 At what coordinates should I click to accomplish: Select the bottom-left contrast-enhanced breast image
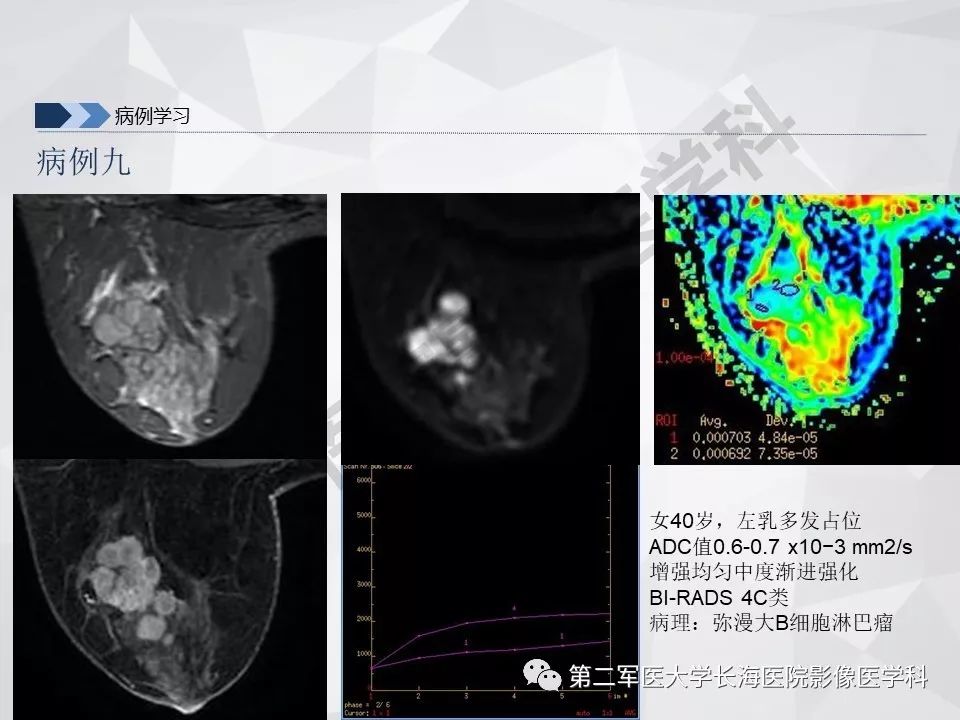click(x=170, y=589)
